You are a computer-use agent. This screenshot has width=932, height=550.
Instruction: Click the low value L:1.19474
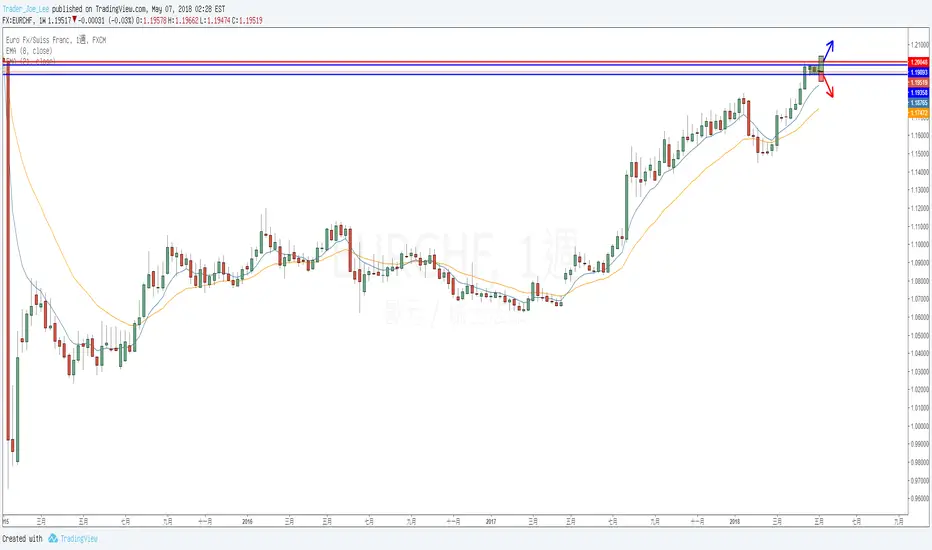[215, 20]
